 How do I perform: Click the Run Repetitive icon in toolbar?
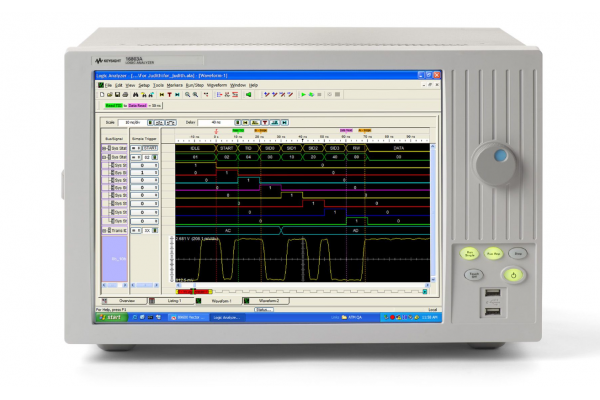pyautogui.click(x=311, y=95)
